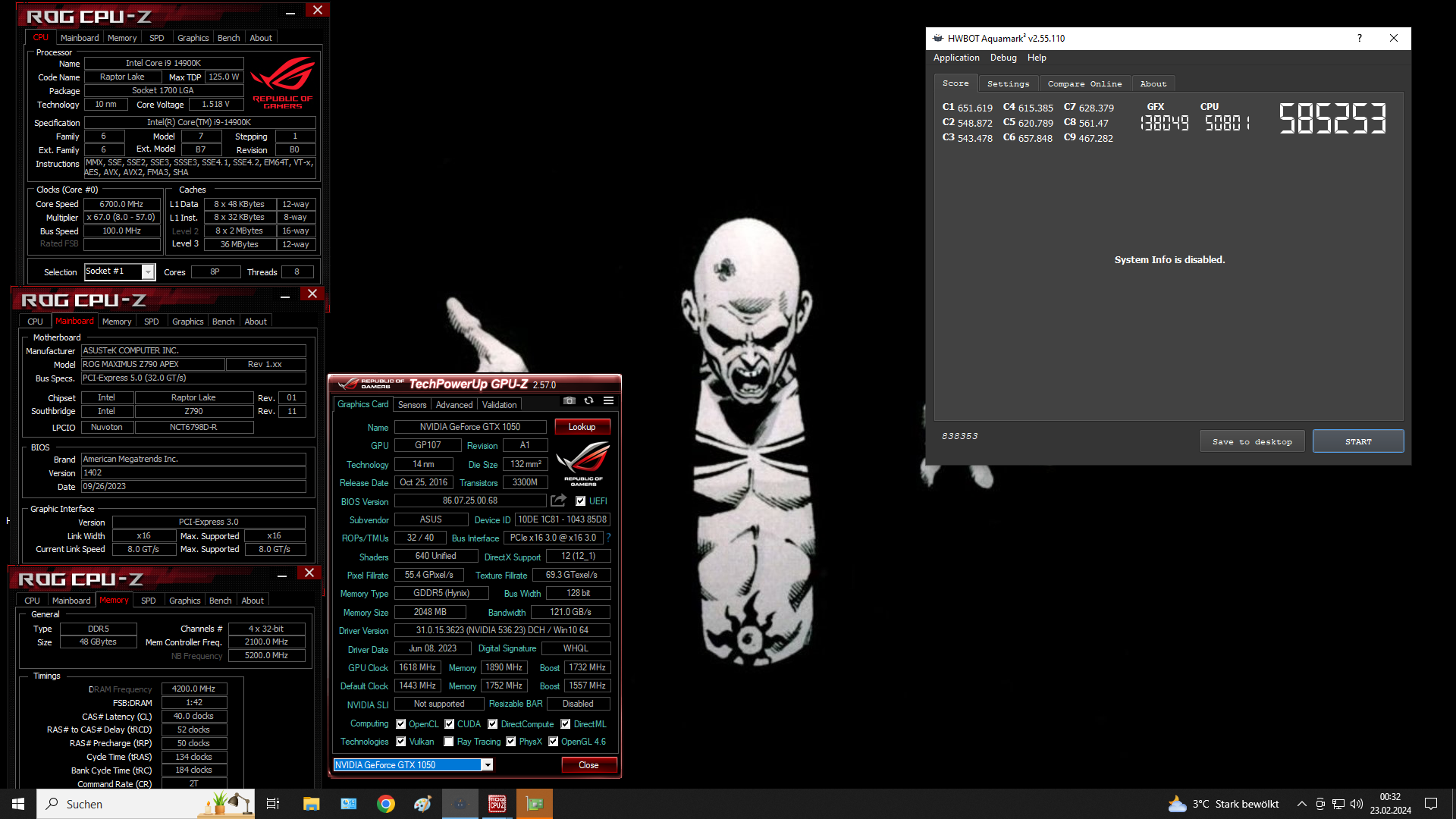Open the network icon in system tray
Screen dimensions: 1456x819
pos(1338,804)
